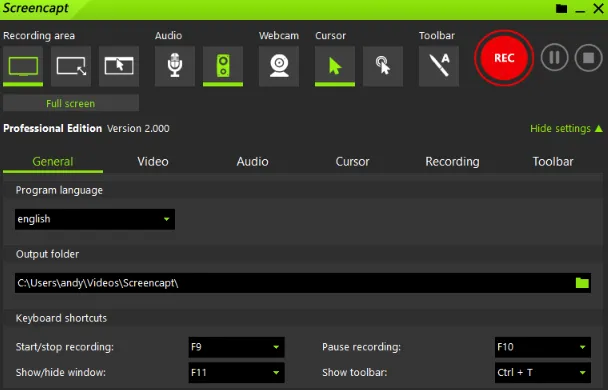The height and width of the screenshot is (390, 608).
Task: Open program language dropdown showing english
Action: 95,219
